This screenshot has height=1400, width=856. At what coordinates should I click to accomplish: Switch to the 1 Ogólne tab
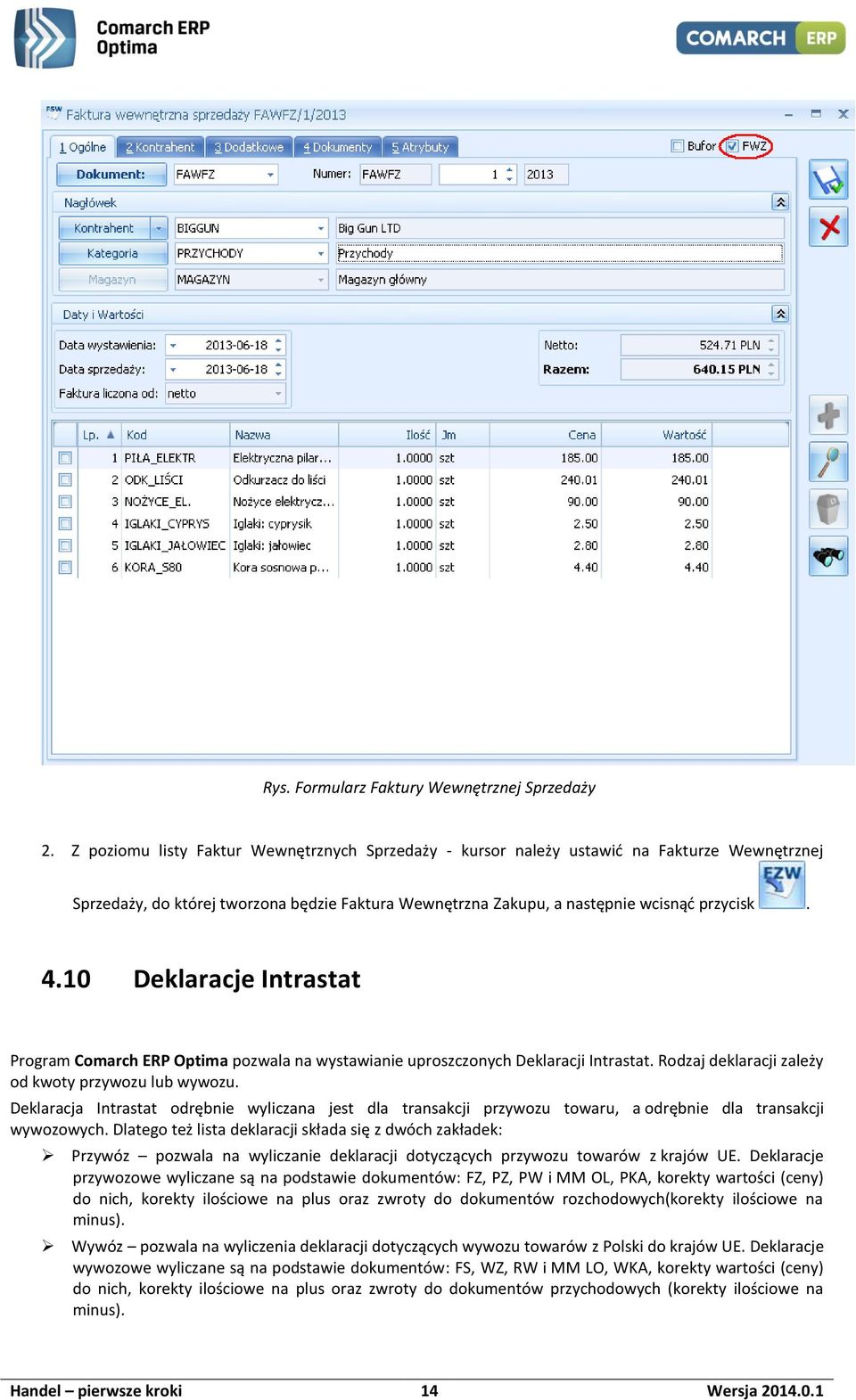pyautogui.click(x=82, y=147)
